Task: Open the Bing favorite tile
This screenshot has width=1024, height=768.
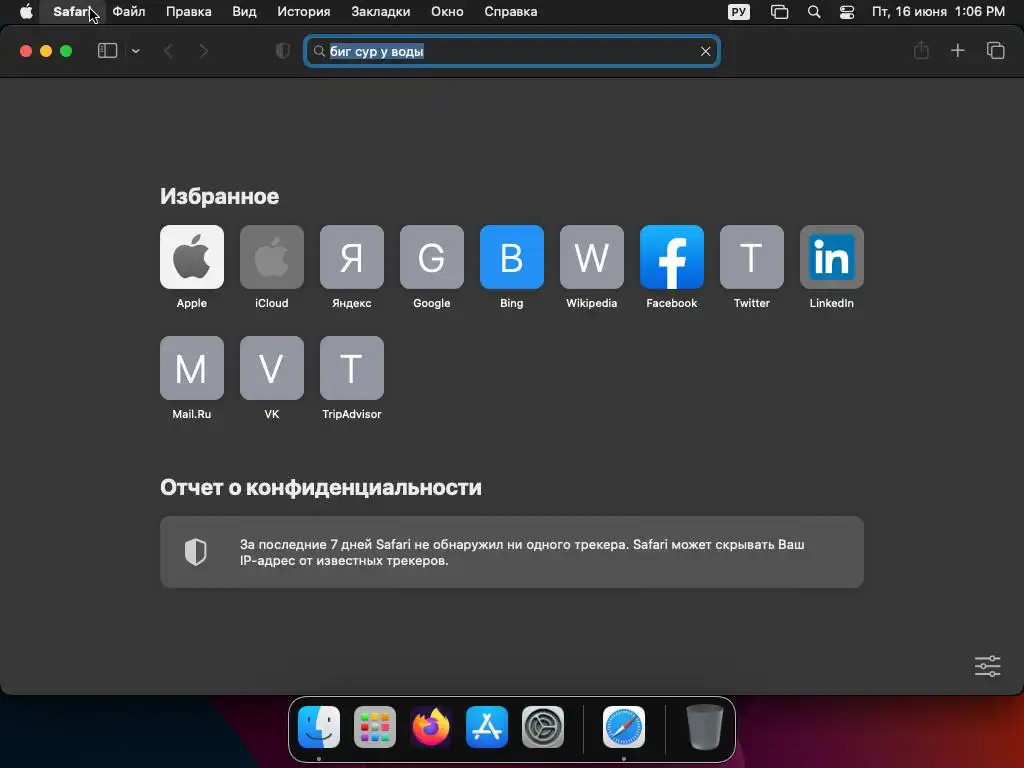Action: click(511, 257)
